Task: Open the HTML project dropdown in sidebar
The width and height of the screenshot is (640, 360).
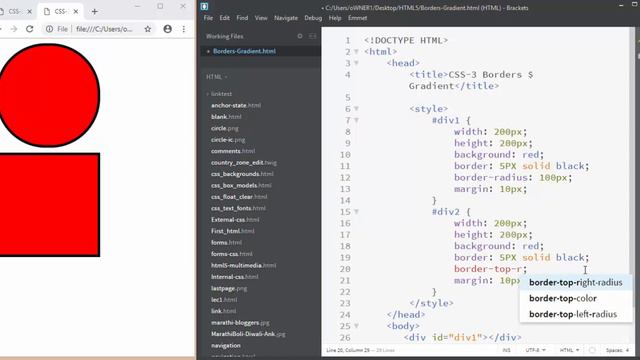Action: tap(216, 77)
